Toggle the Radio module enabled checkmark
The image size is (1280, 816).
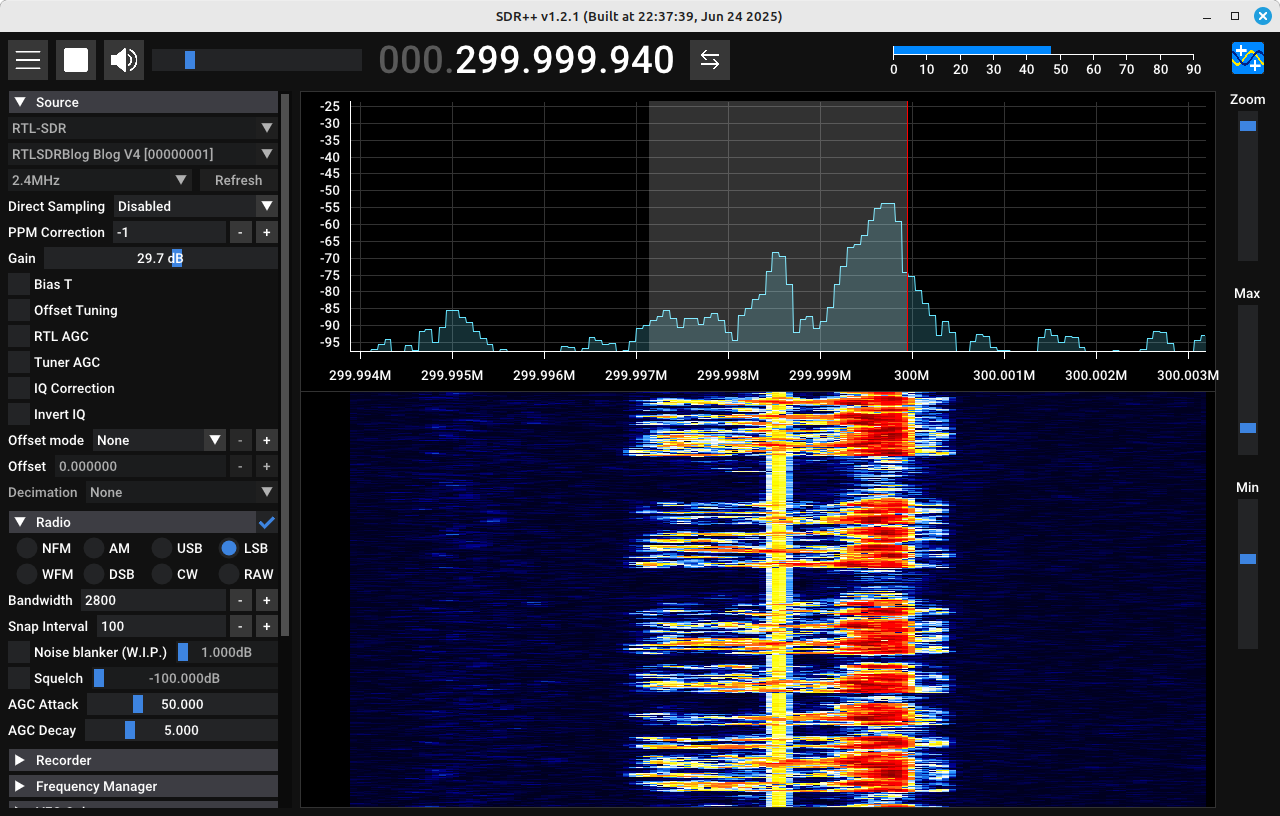coord(267,522)
